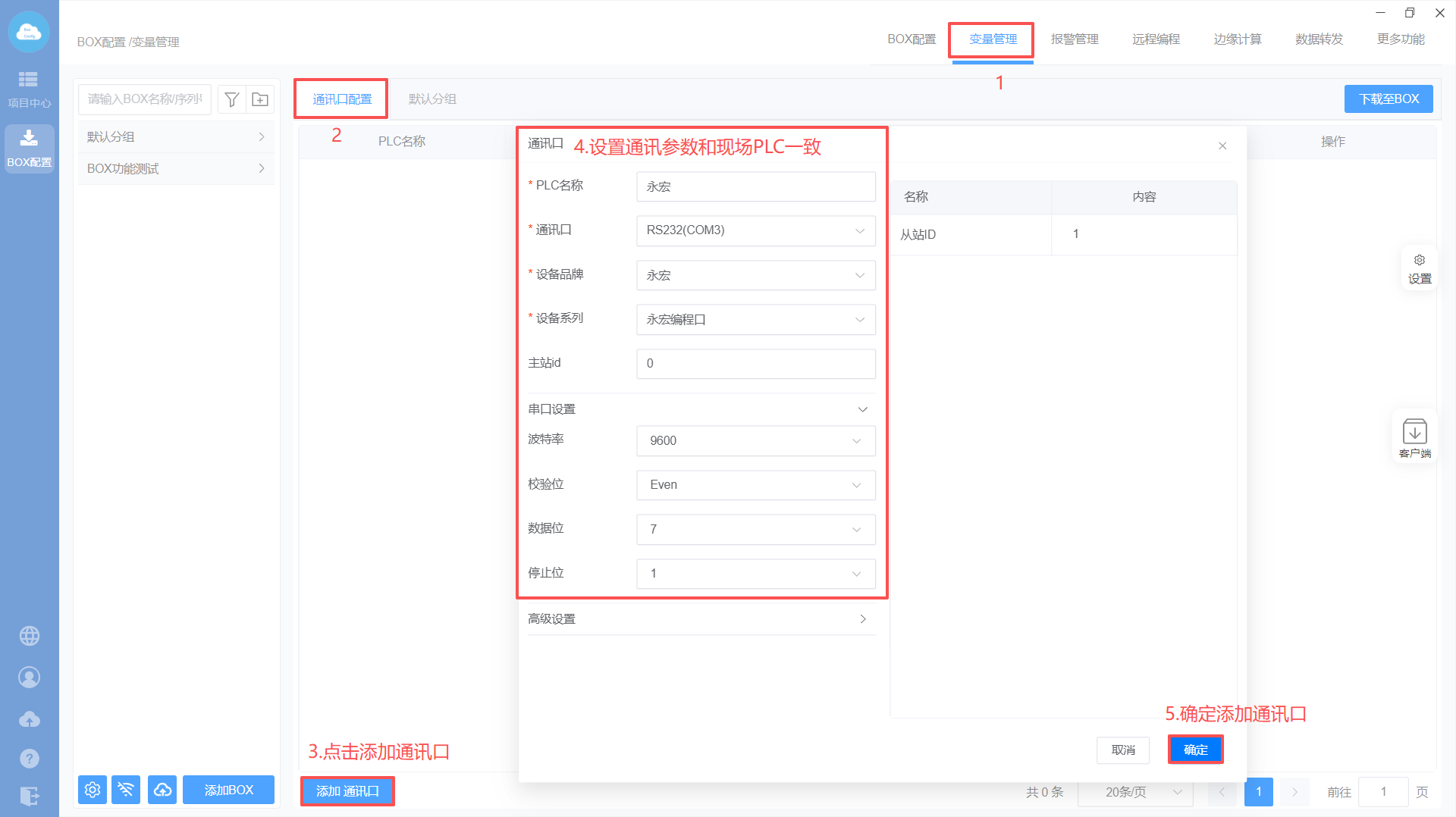Open 项目中心 in left sidebar
Image resolution: width=1456 pixels, height=817 pixels.
click(x=29, y=89)
